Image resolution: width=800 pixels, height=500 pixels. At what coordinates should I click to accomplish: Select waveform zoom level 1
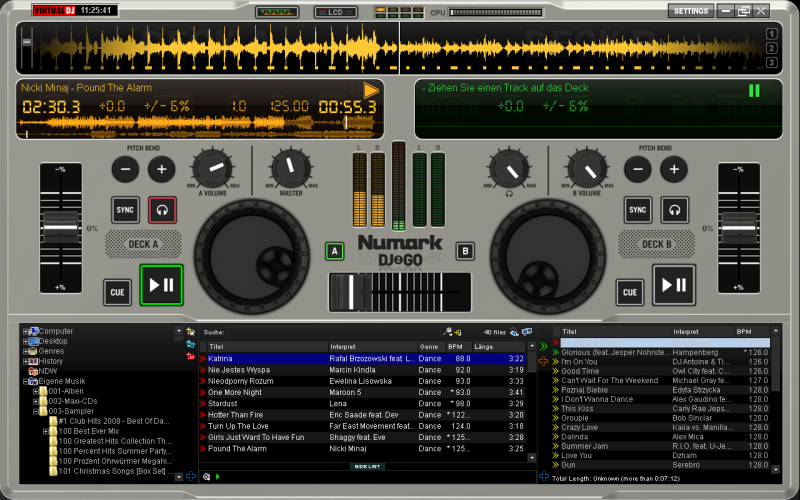[771, 34]
